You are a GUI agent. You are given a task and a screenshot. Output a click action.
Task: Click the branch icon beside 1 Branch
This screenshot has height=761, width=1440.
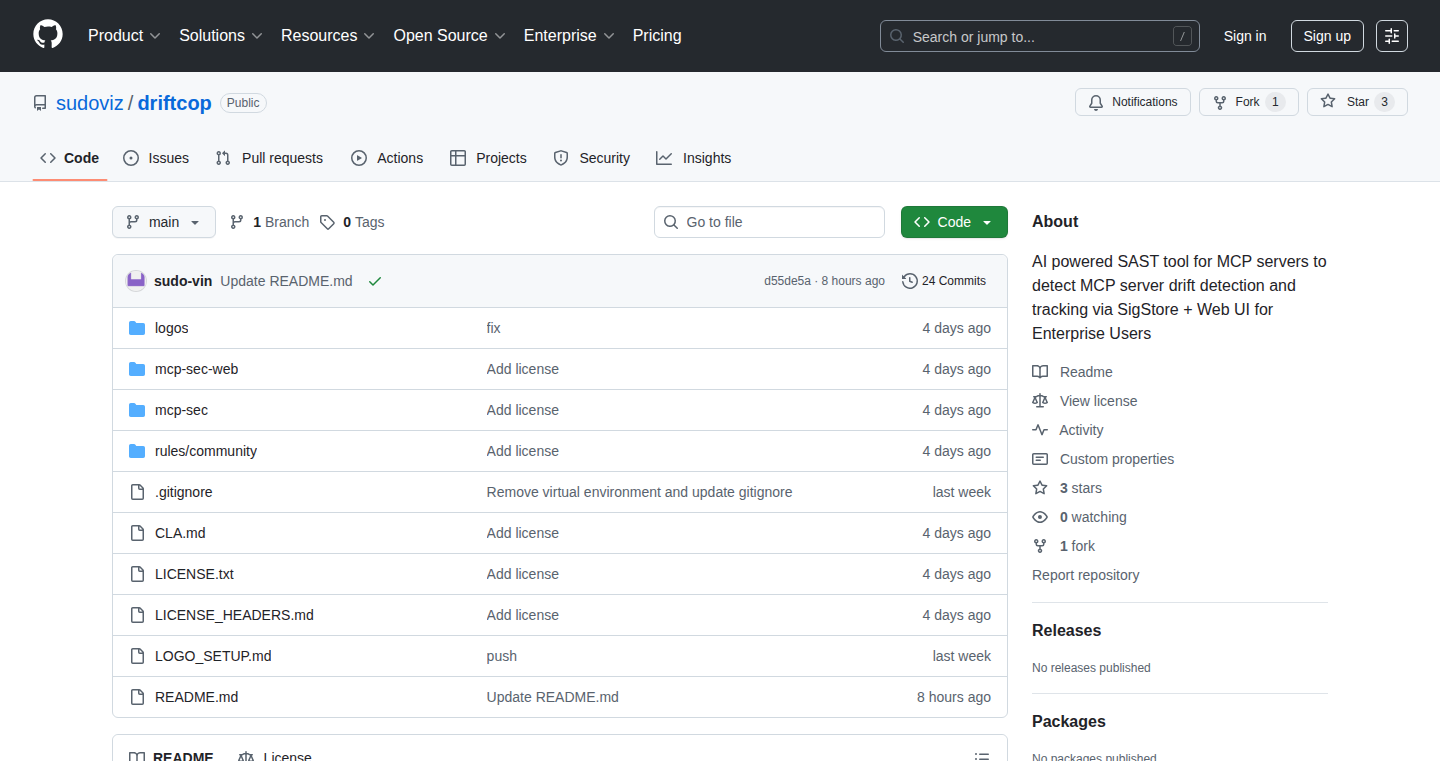point(237,222)
